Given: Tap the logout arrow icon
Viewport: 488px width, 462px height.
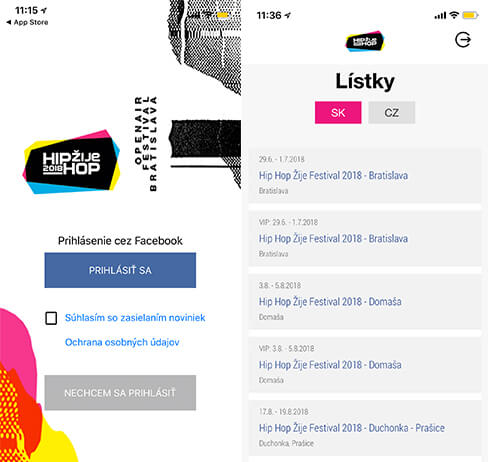Looking at the screenshot, I should click(x=463, y=40).
